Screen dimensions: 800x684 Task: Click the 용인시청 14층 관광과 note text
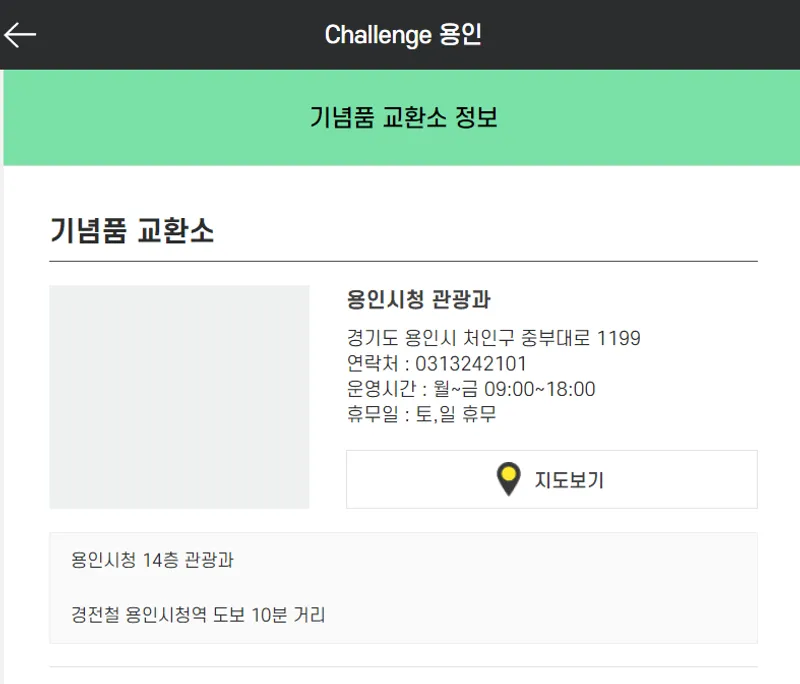152,560
